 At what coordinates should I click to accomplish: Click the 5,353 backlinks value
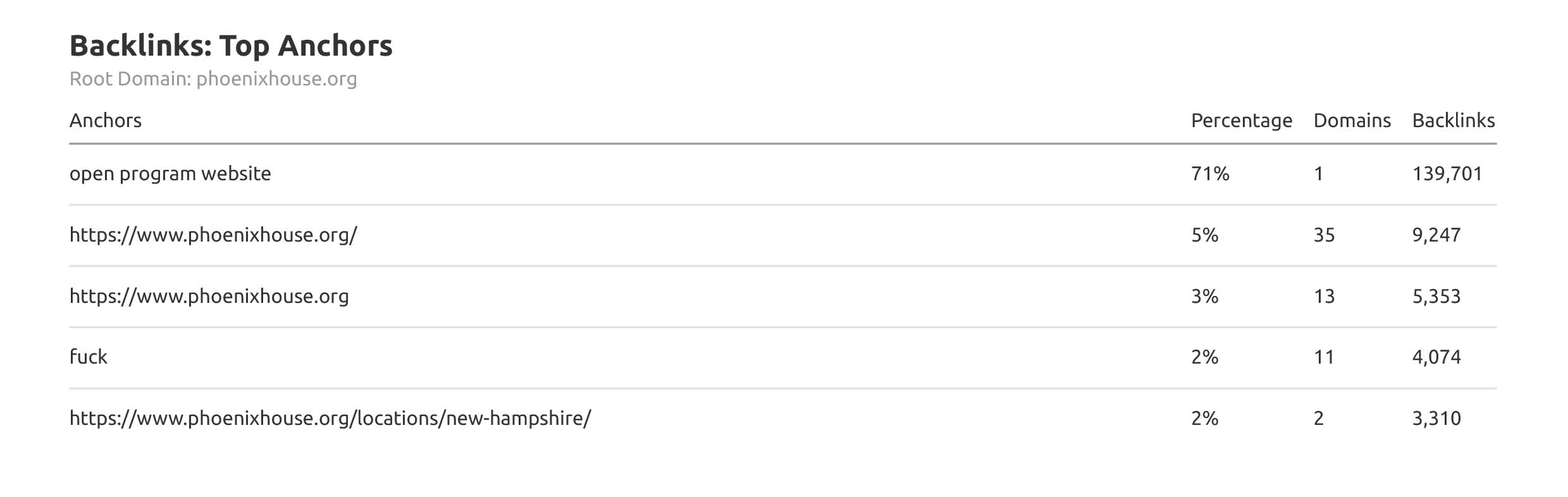tap(1436, 297)
